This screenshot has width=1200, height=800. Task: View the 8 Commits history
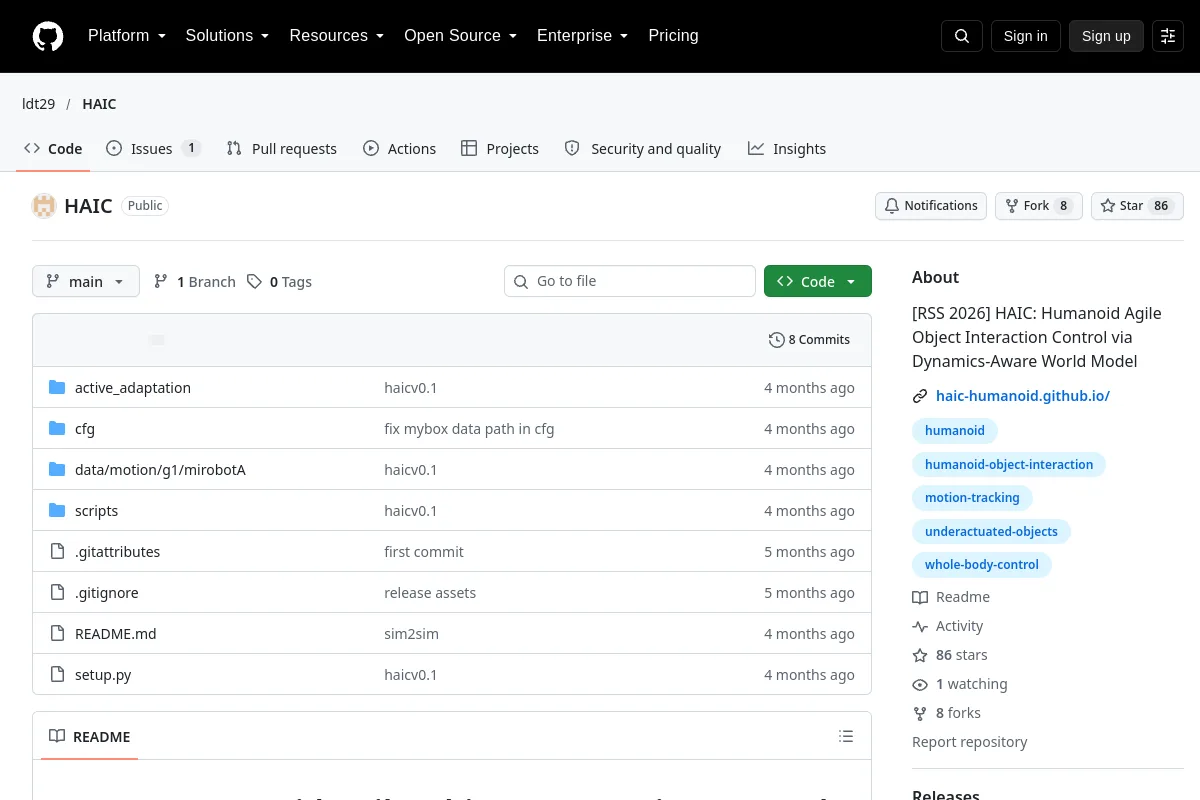809,340
